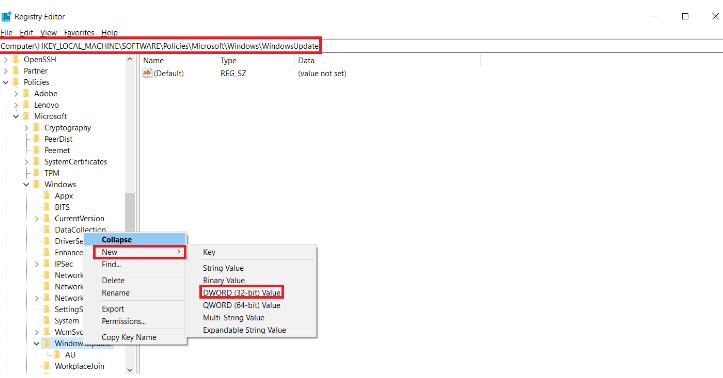Screen dimensions: 723x378
Task: Click the Appx folder icon
Action: click(47, 195)
